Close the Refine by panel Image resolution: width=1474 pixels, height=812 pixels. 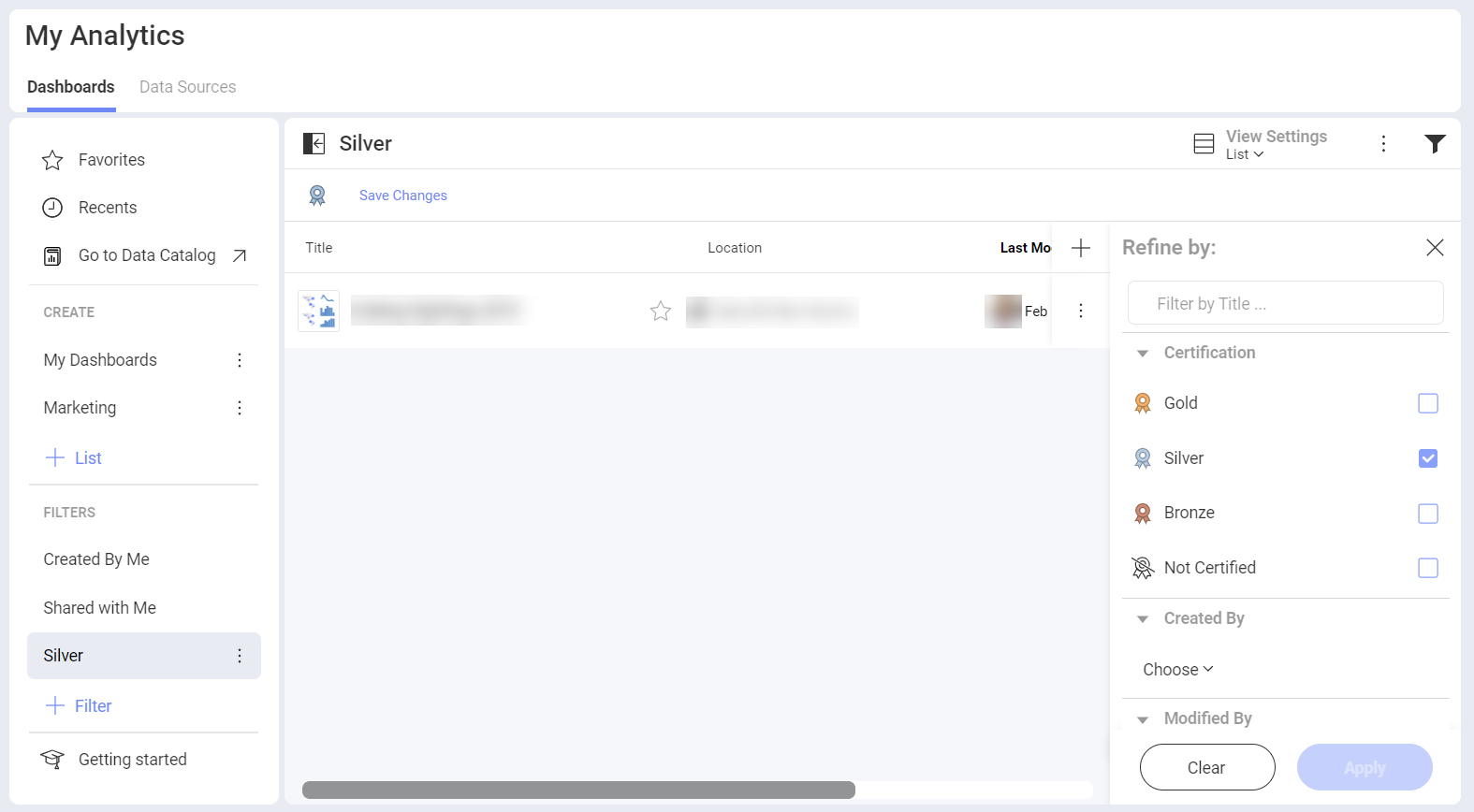tap(1434, 248)
